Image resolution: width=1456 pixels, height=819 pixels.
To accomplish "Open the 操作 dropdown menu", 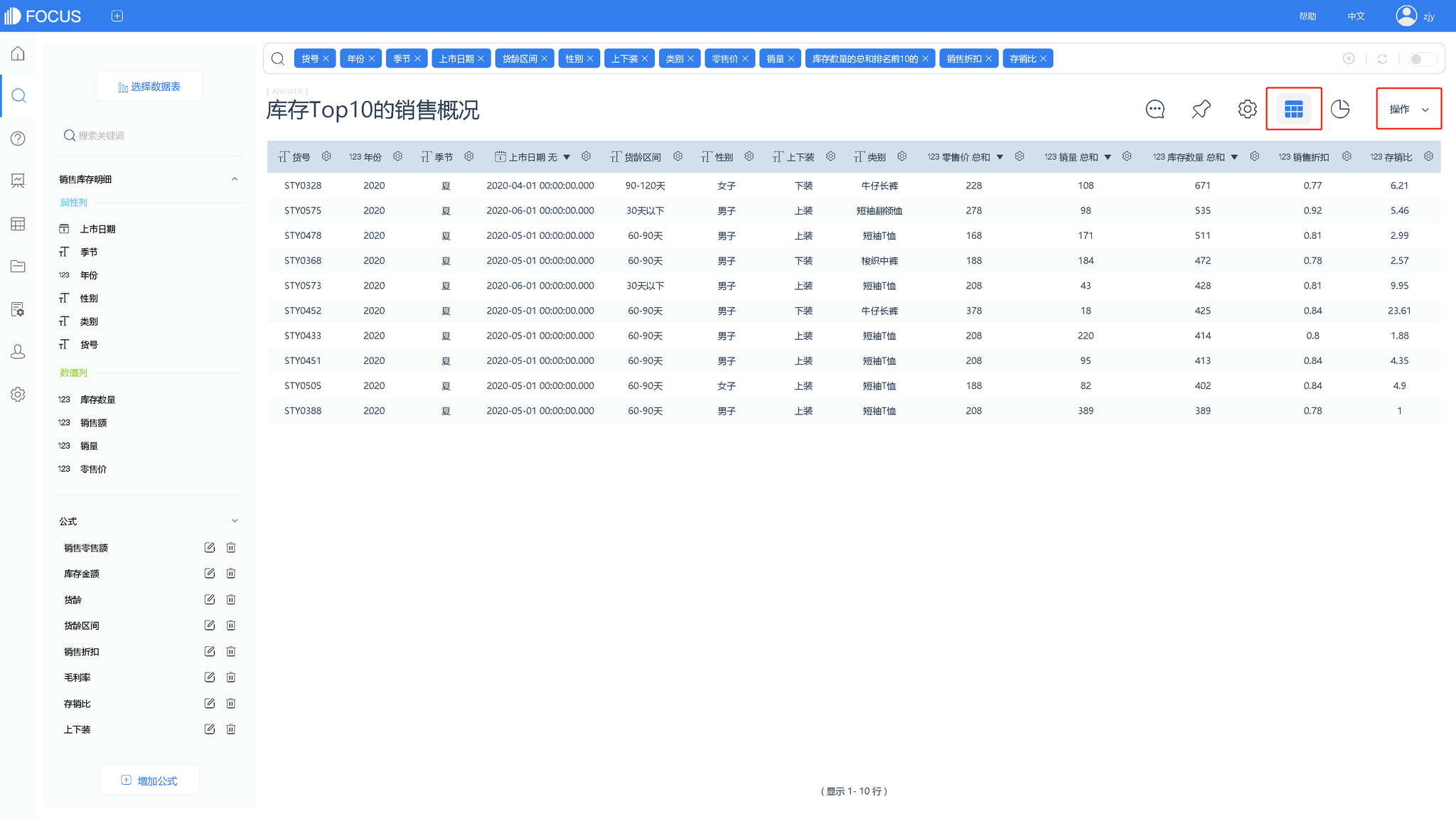I will click(x=1408, y=109).
